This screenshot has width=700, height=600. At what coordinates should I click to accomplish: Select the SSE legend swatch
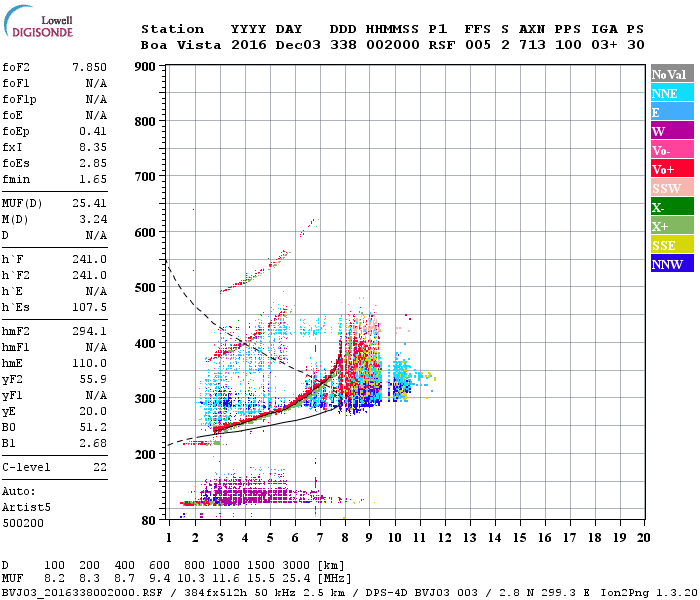[x=672, y=245]
